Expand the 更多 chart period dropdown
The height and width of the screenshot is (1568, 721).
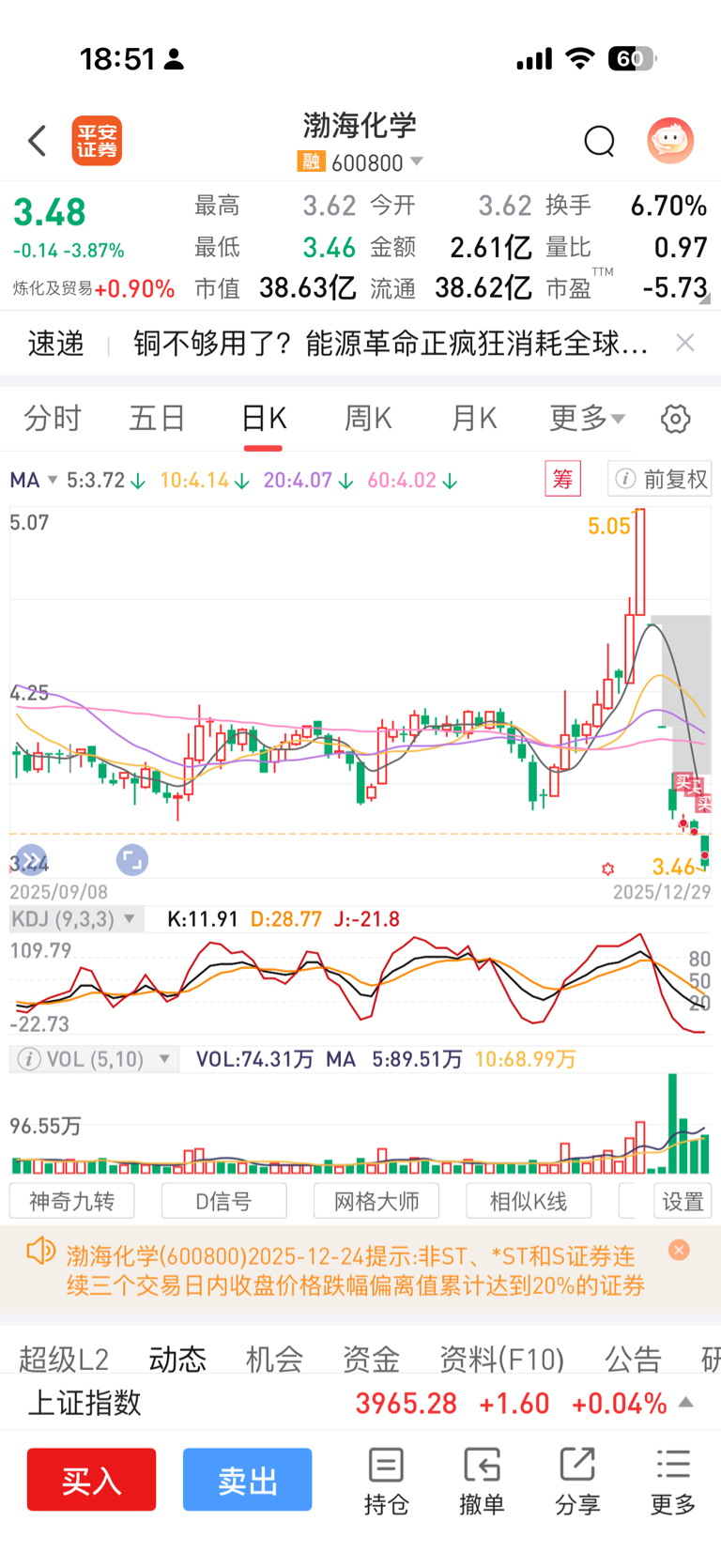(x=587, y=418)
